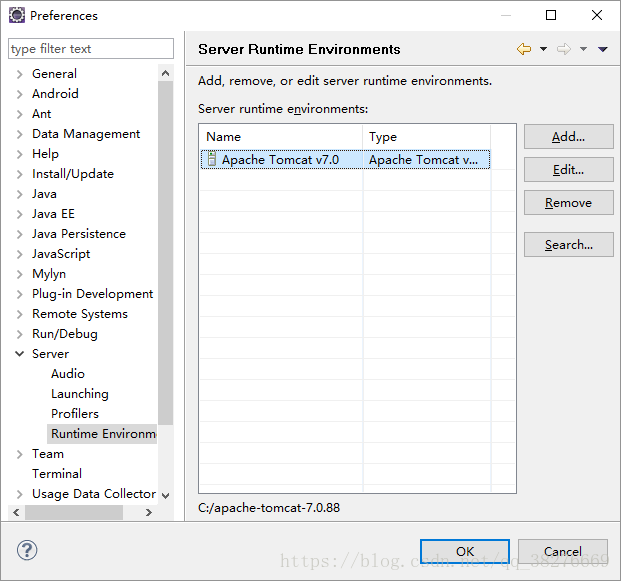
Task: Click the back navigation arrow icon
Action: pos(524,49)
